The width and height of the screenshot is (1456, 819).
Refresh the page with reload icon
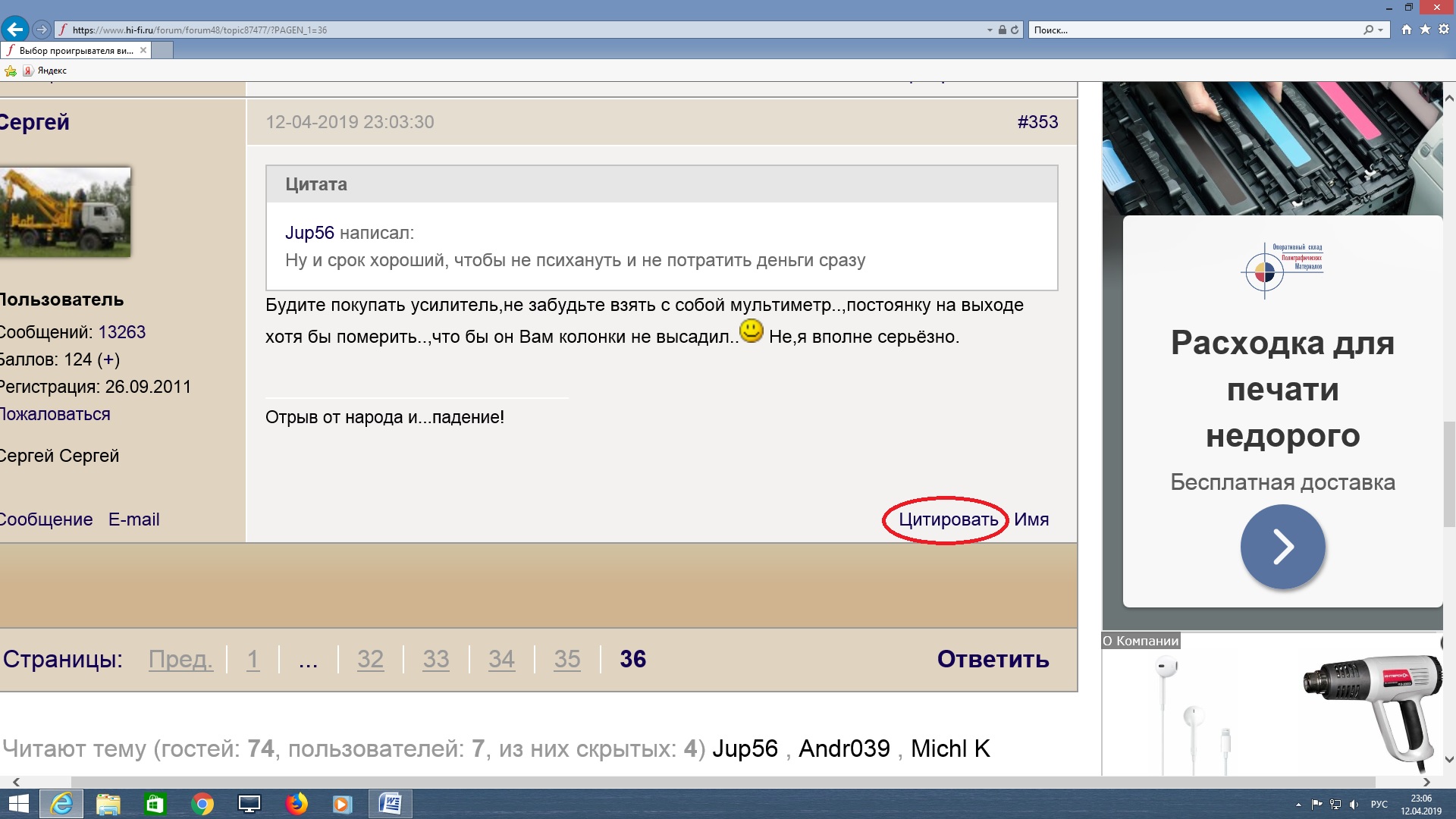tap(1015, 30)
